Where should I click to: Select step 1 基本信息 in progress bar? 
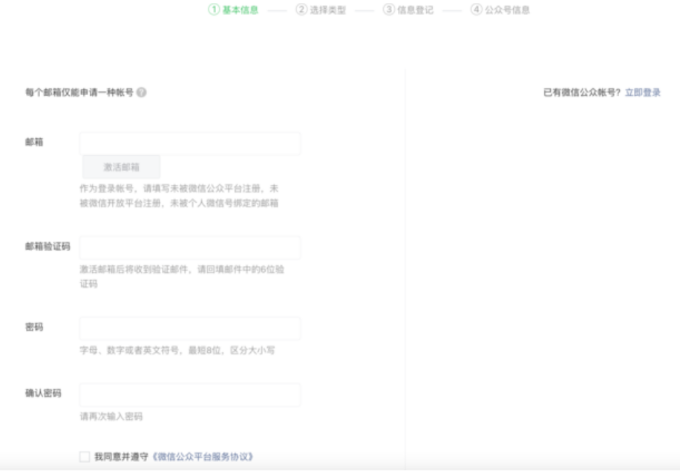click(x=232, y=10)
